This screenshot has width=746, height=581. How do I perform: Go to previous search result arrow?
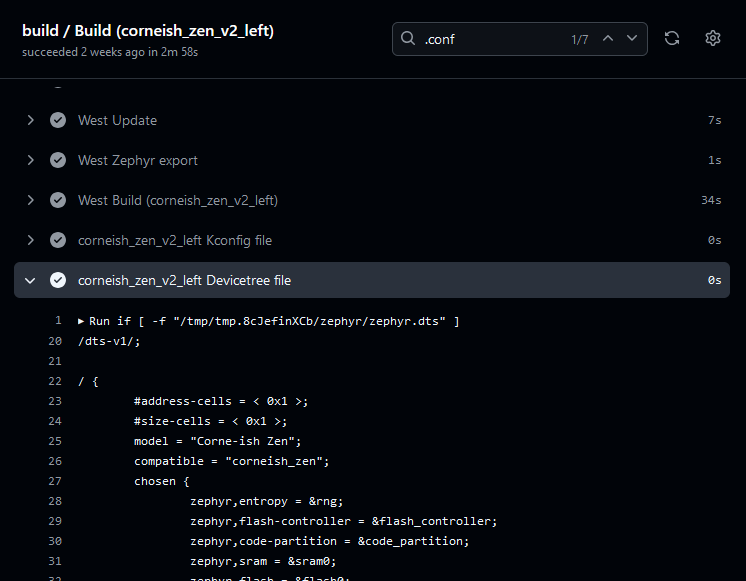pyautogui.click(x=608, y=38)
